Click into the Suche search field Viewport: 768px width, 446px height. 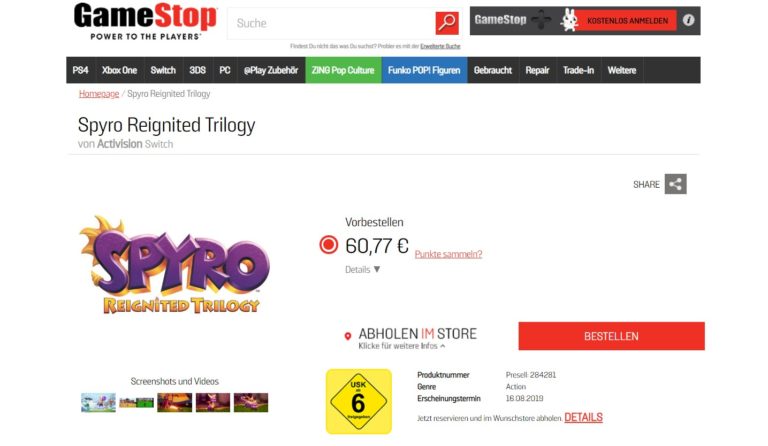[x=331, y=23]
